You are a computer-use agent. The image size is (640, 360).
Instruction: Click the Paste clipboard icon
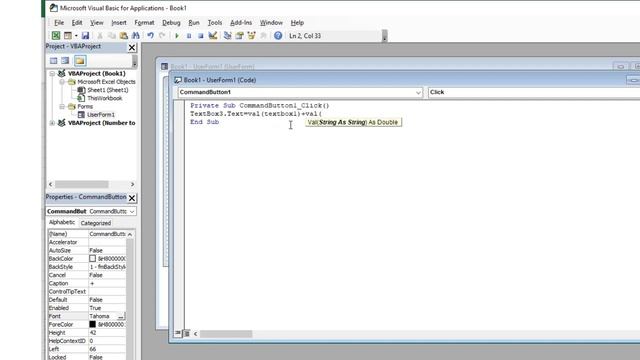pyautogui.click(x=123, y=36)
